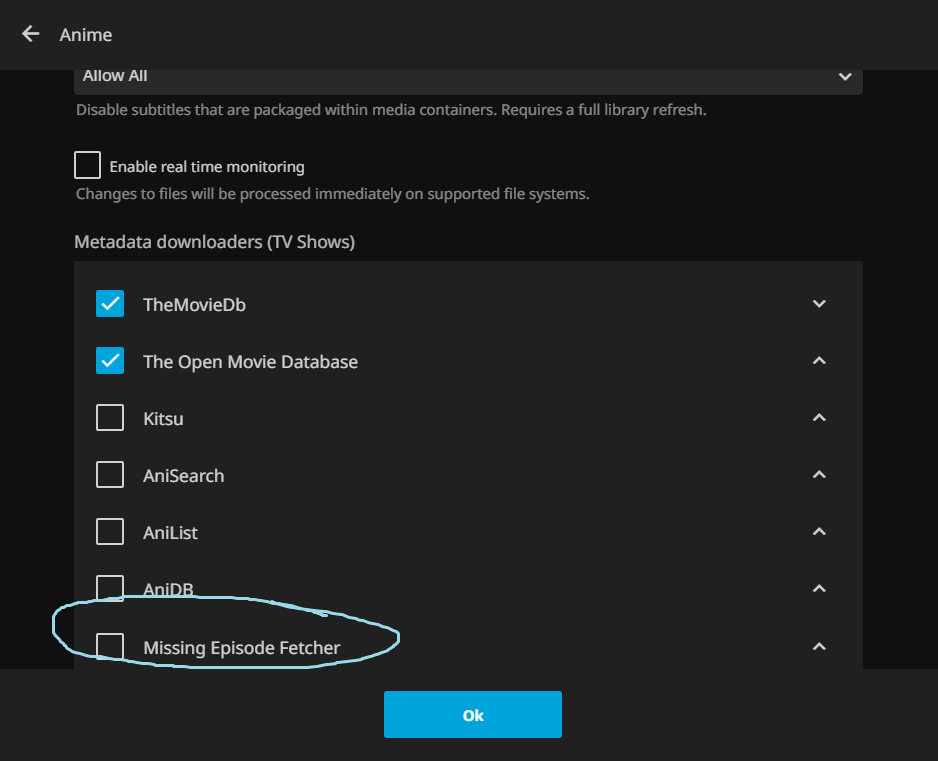938x761 pixels.
Task: Move The Open Movie Database up
Action: tap(819, 361)
